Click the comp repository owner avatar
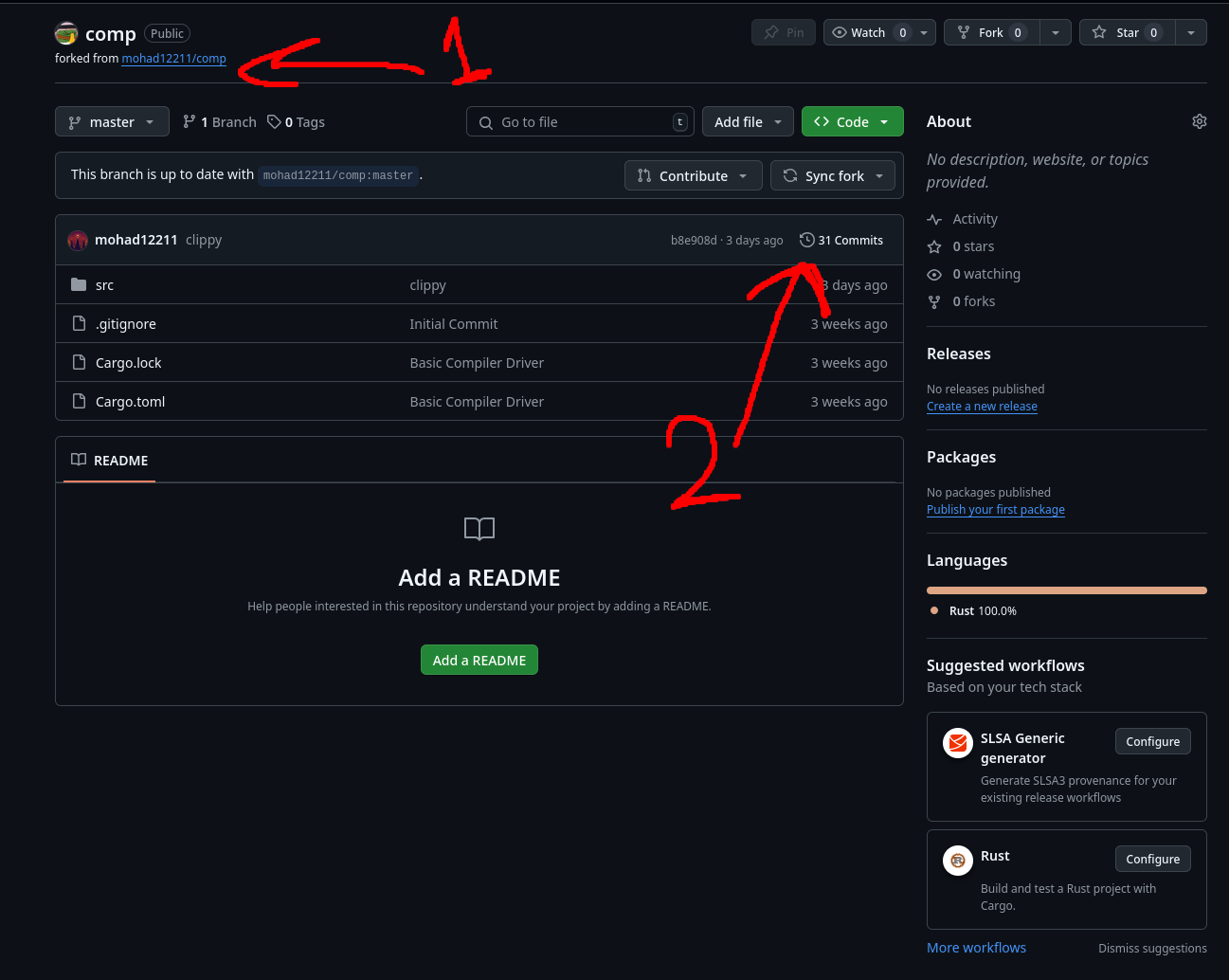The width and height of the screenshot is (1229, 980). (x=66, y=34)
